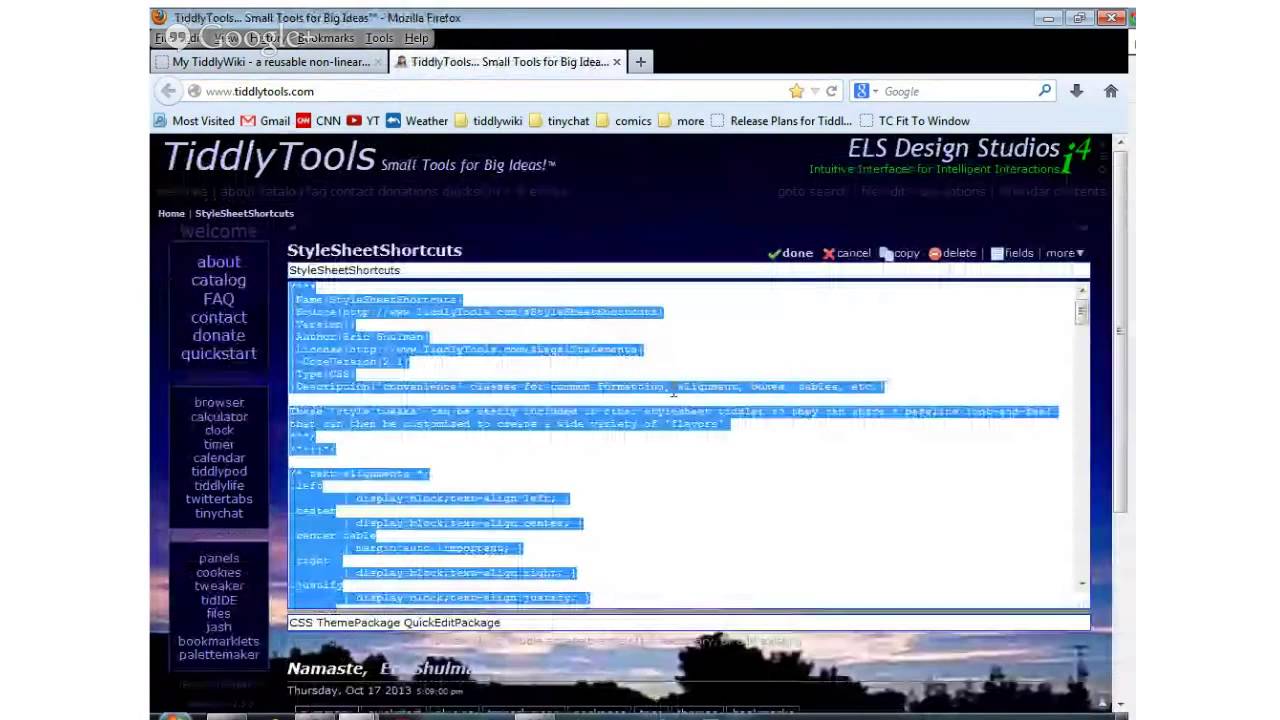
Task: Open the twittertabs tool link
Action: tap(219, 499)
